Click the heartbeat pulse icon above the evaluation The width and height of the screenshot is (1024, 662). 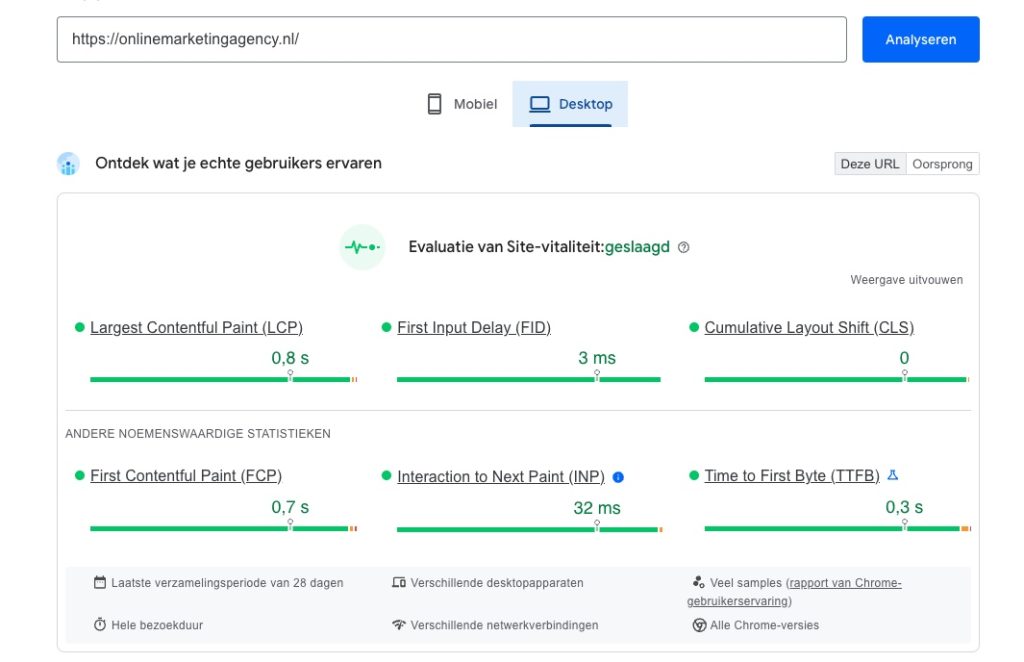(361, 247)
